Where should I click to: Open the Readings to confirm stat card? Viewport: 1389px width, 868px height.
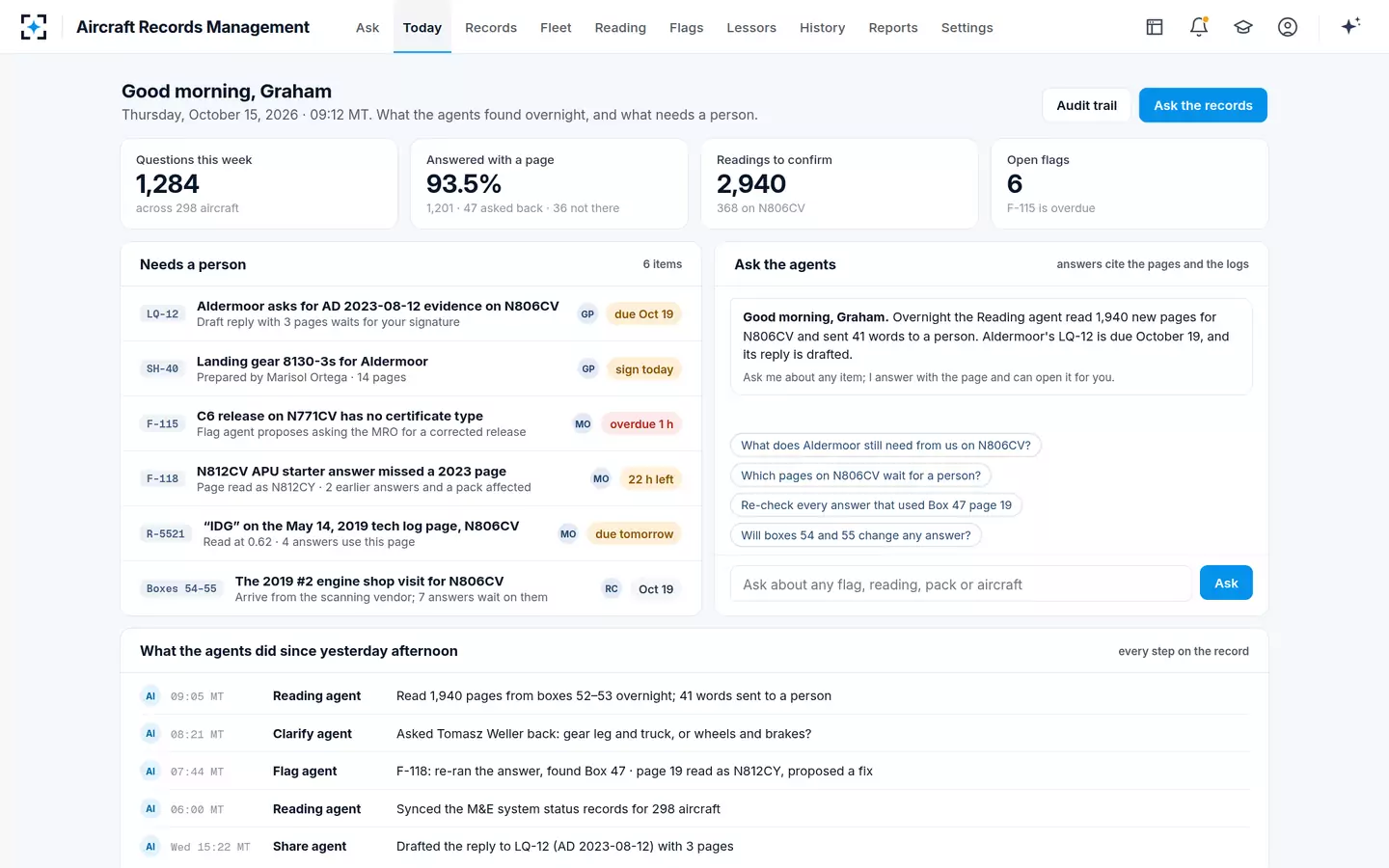pos(839,184)
